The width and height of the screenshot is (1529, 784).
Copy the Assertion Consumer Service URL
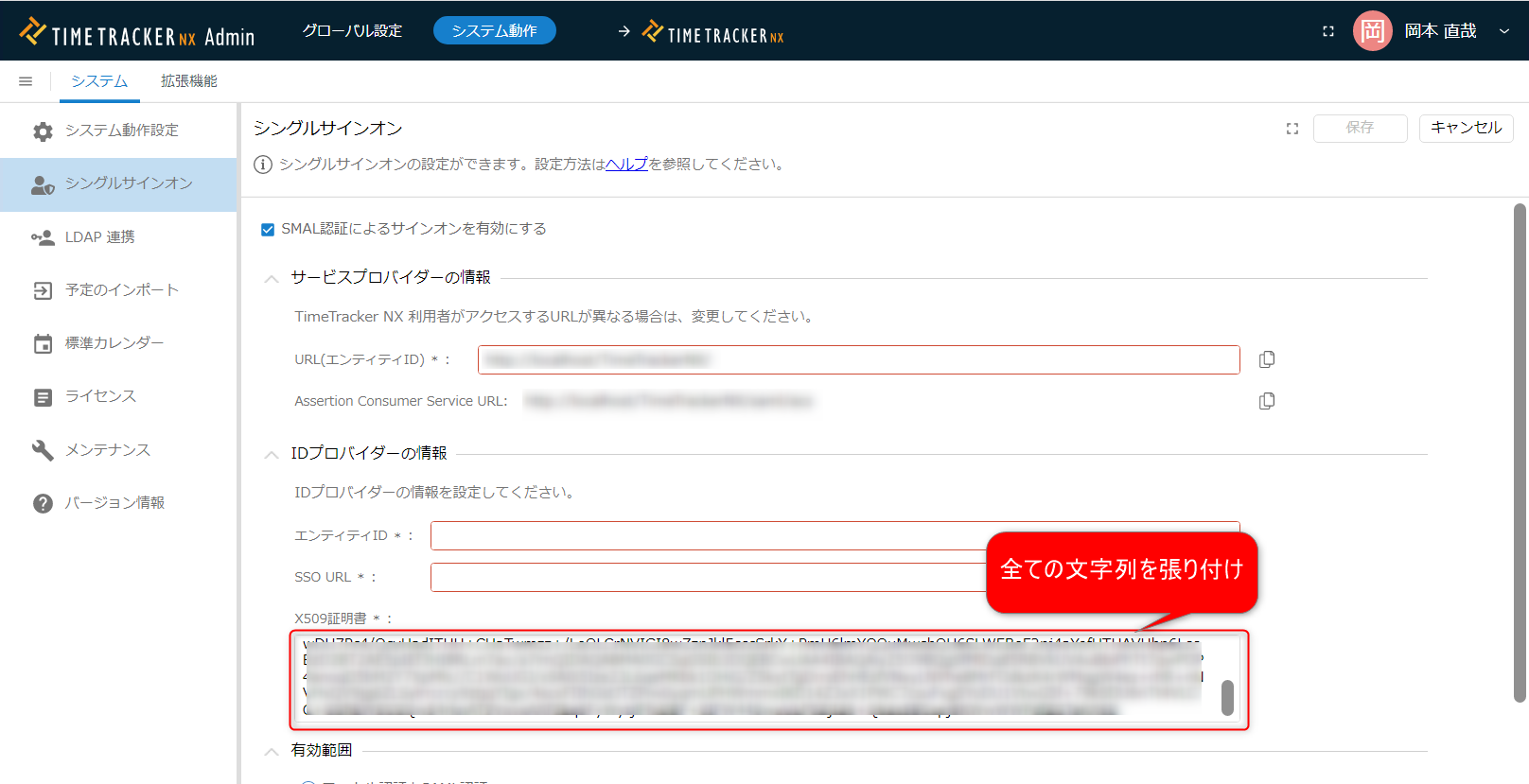tap(1267, 401)
